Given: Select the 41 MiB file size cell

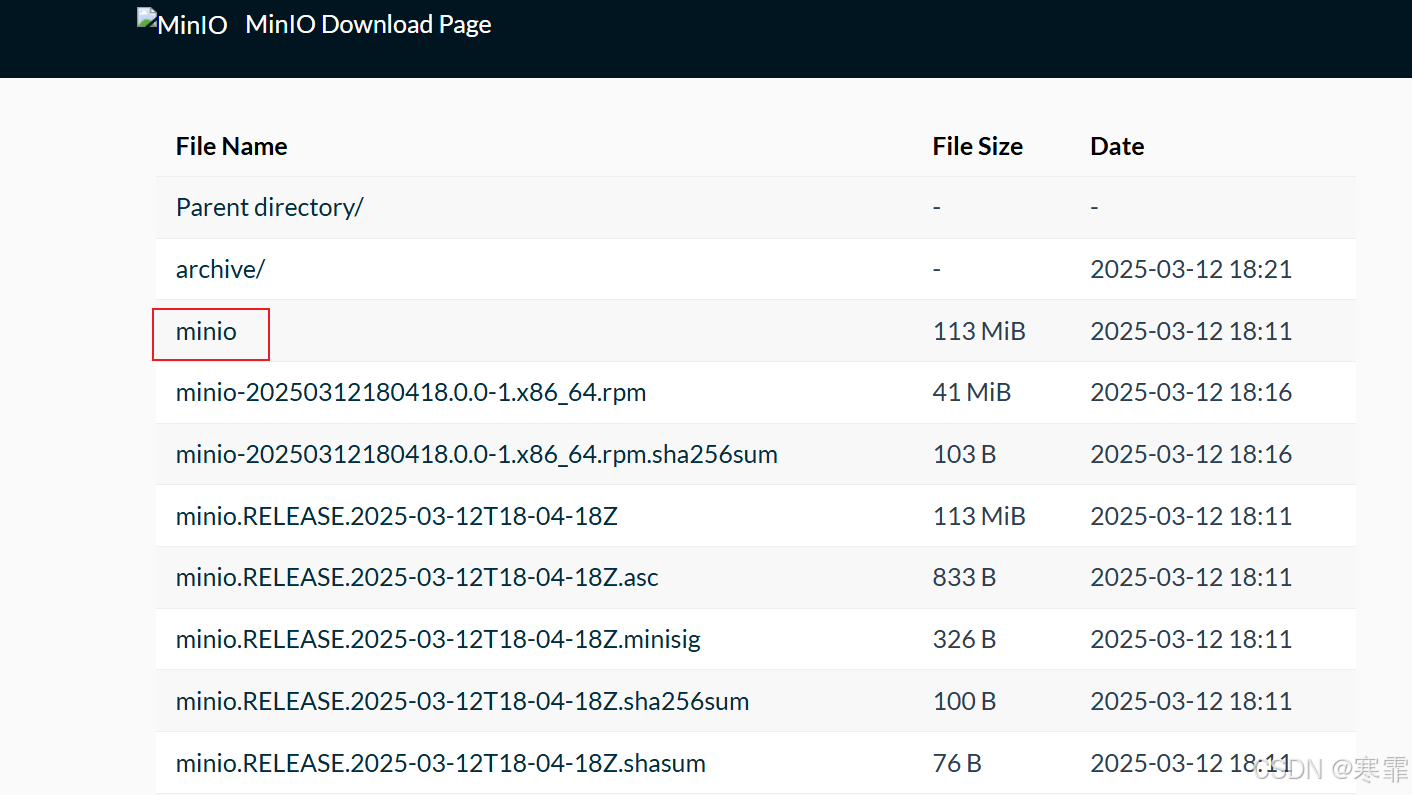Looking at the screenshot, I should point(971,392).
